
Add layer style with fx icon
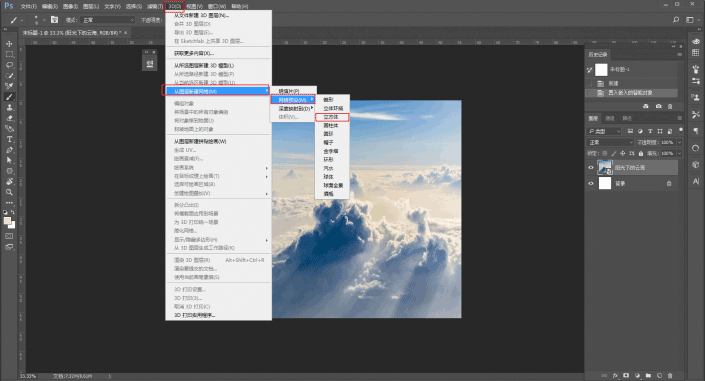point(615,376)
